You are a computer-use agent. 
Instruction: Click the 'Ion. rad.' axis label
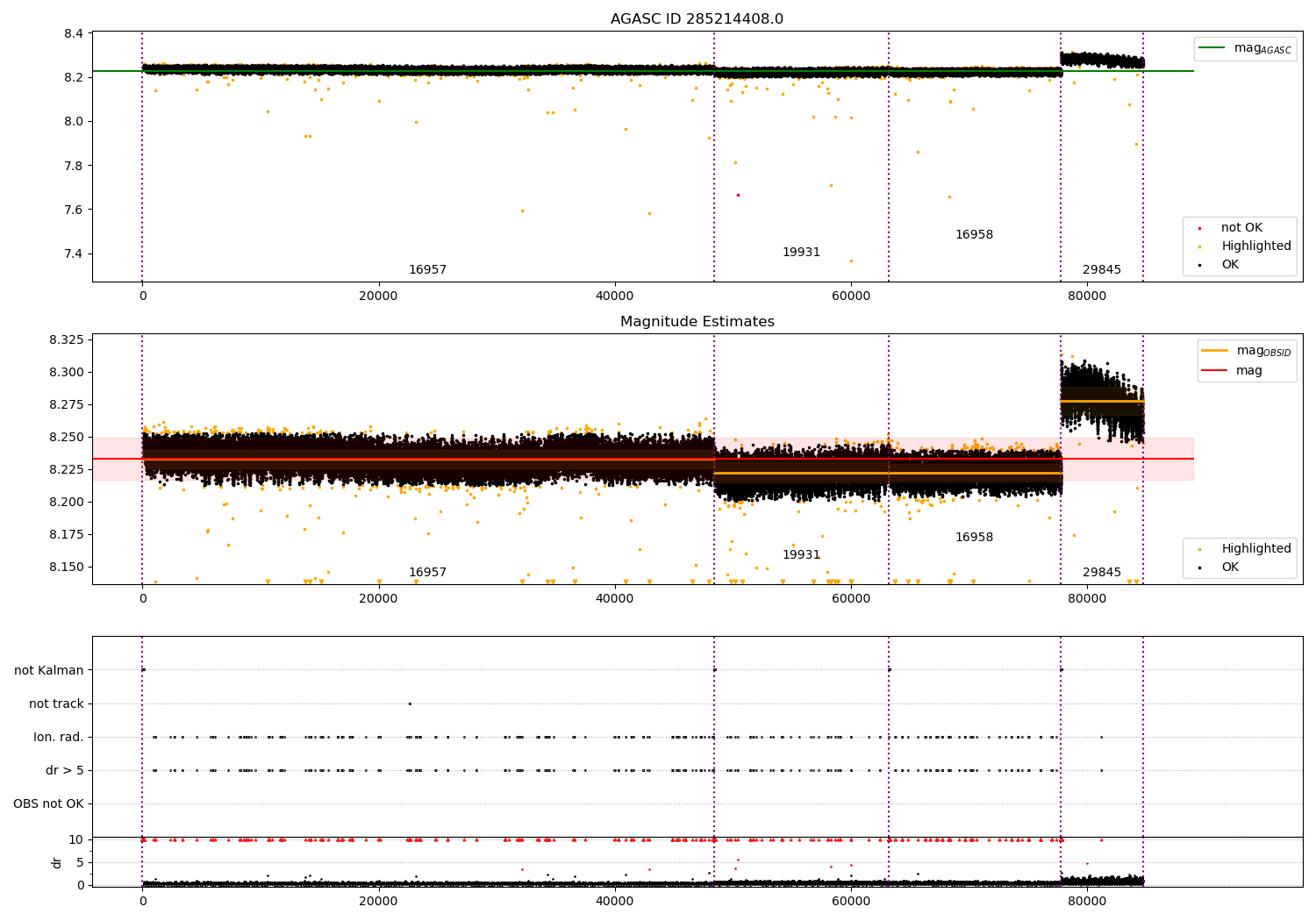click(x=59, y=738)
